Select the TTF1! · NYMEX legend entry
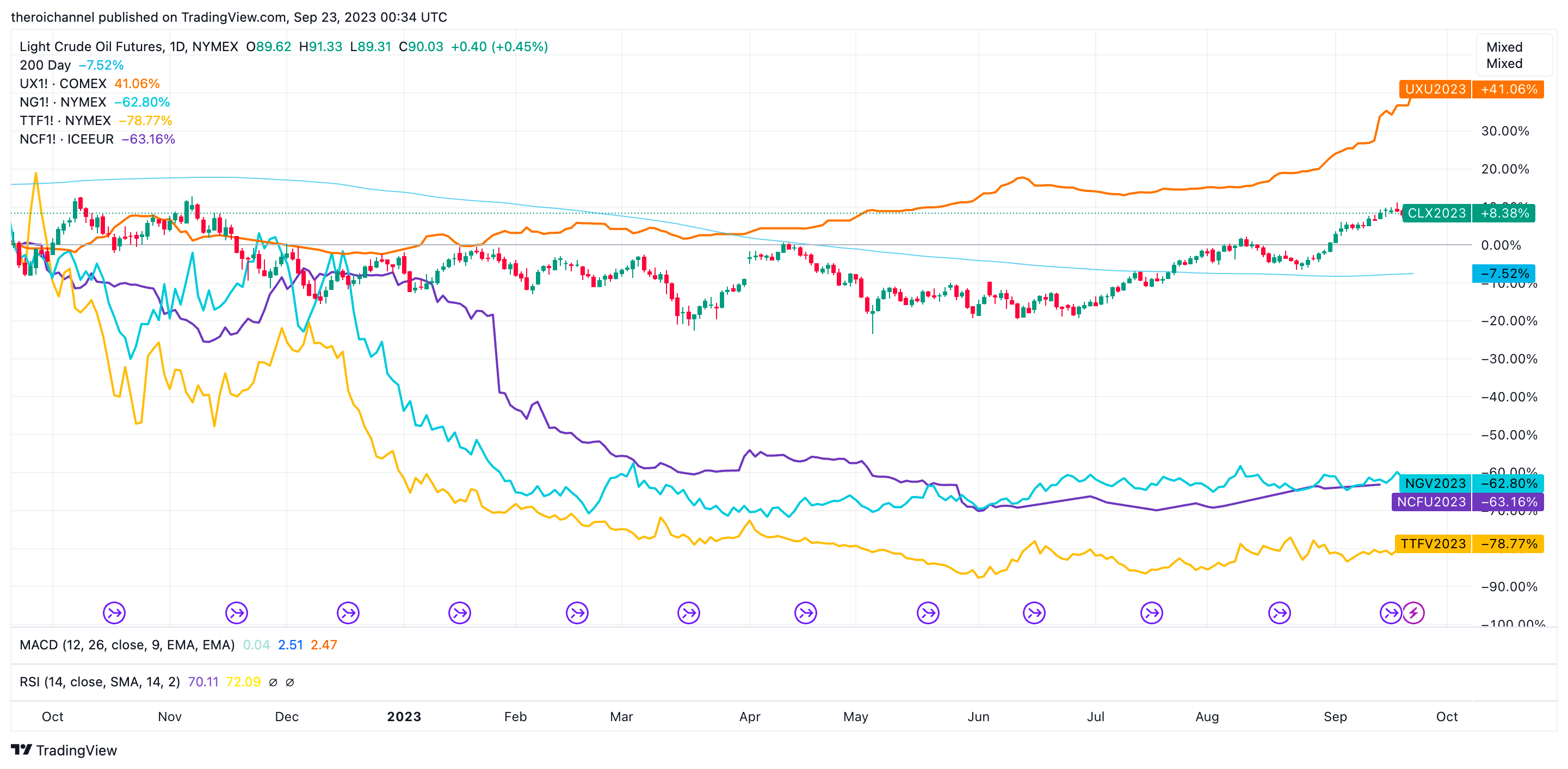Image resolution: width=1568 pixels, height=769 pixels. click(x=65, y=120)
